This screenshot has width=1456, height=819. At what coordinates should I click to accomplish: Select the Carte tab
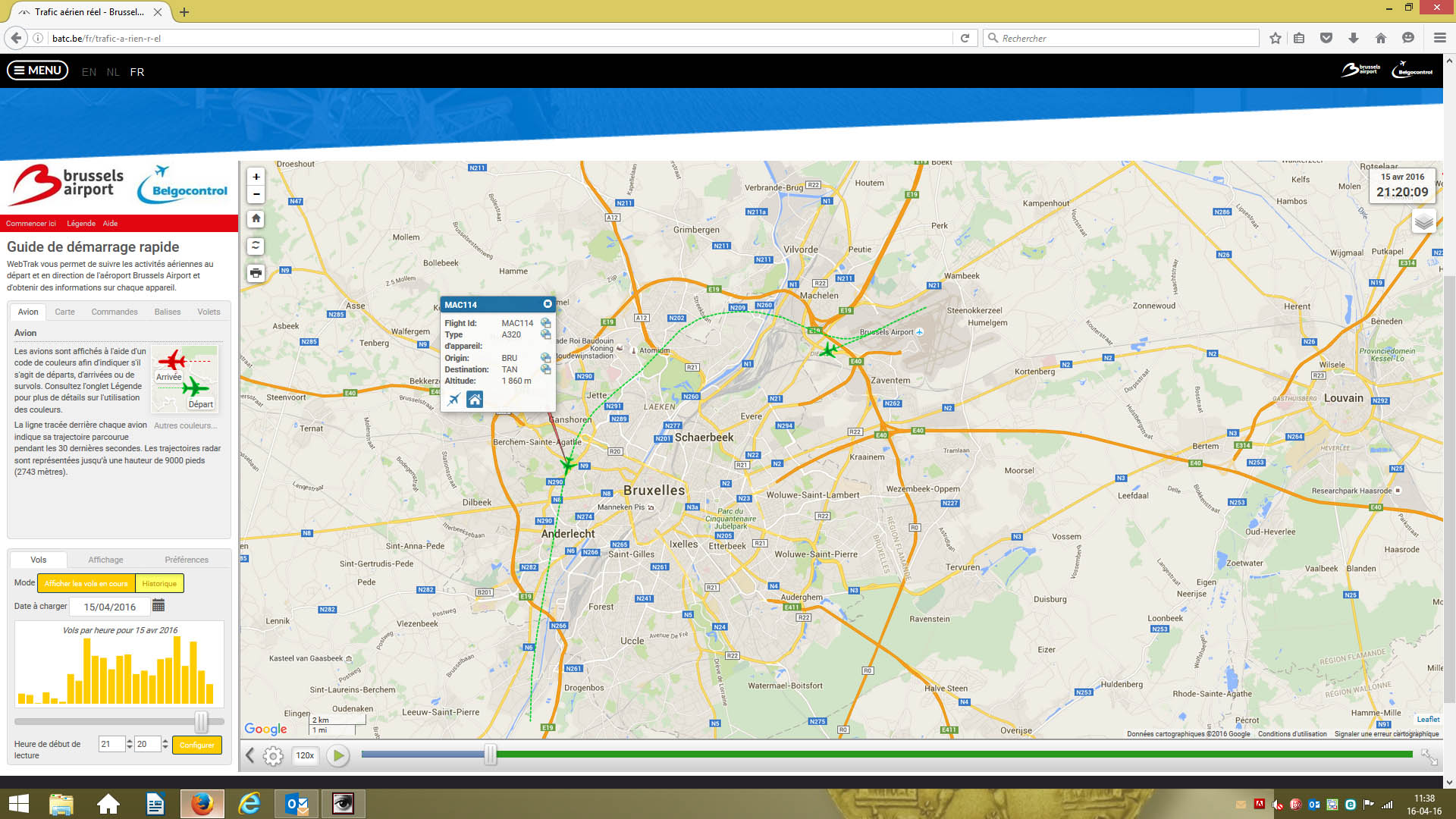pyautogui.click(x=64, y=312)
